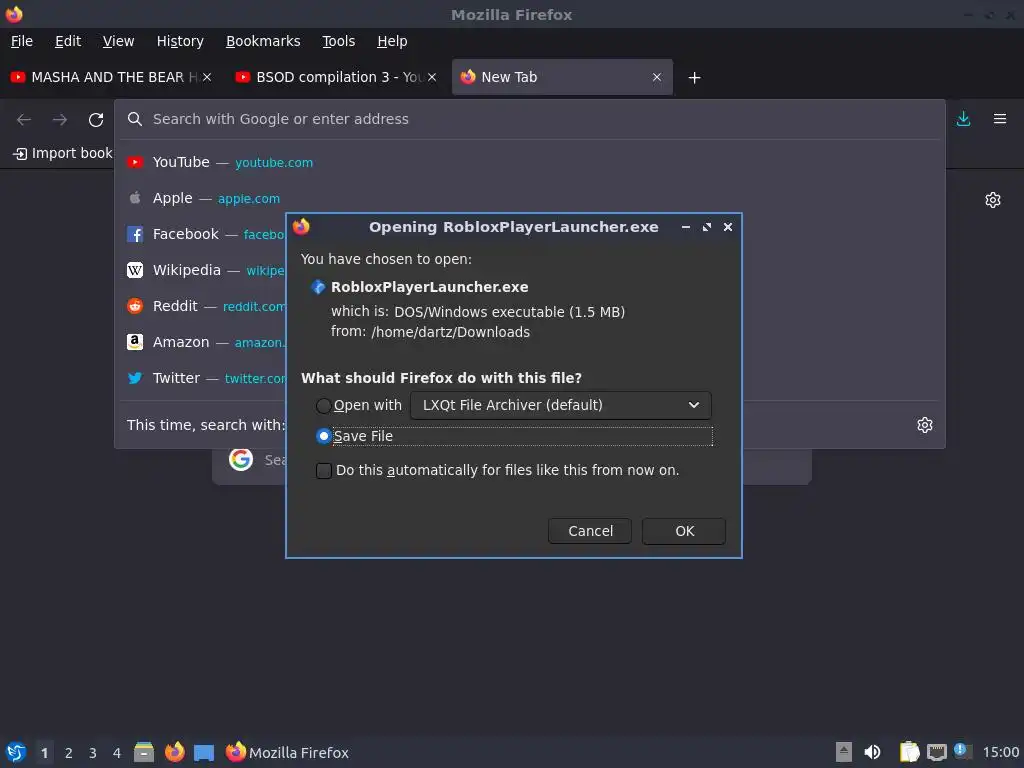Open the View menu
The image size is (1024, 768).
click(x=118, y=41)
